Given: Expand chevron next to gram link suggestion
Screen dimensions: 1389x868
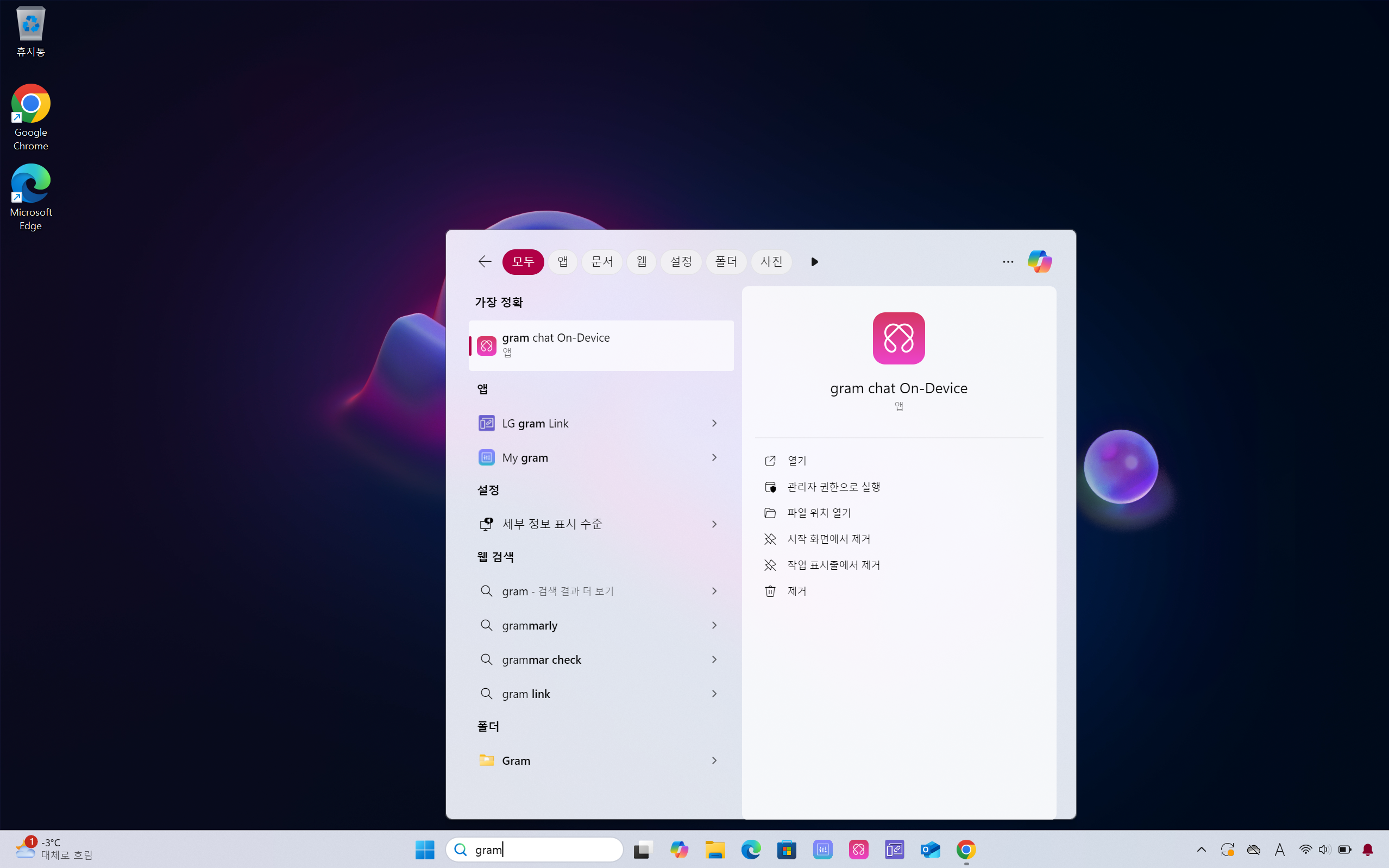Looking at the screenshot, I should pyautogui.click(x=714, y=694).
